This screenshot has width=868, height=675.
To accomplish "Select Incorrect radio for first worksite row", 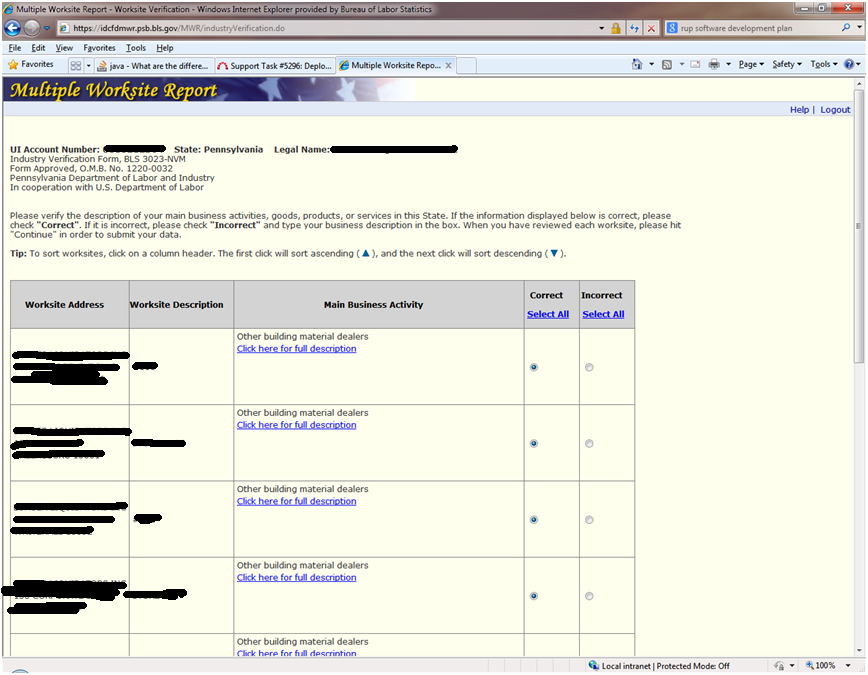I will [x=589, y=367].
